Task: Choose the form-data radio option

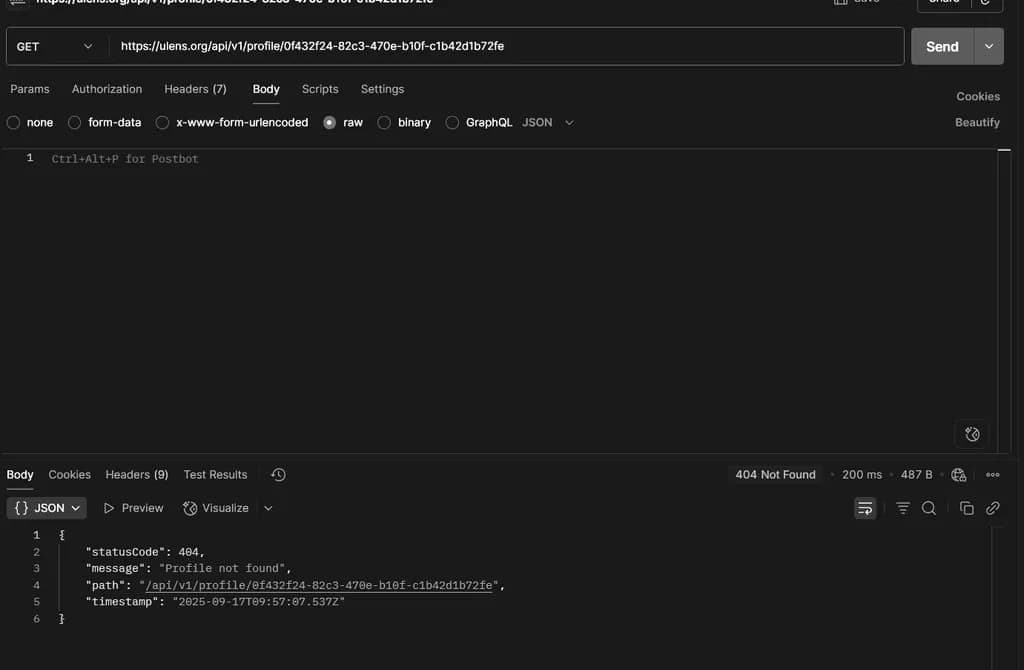Action: [x=75, y=123]
